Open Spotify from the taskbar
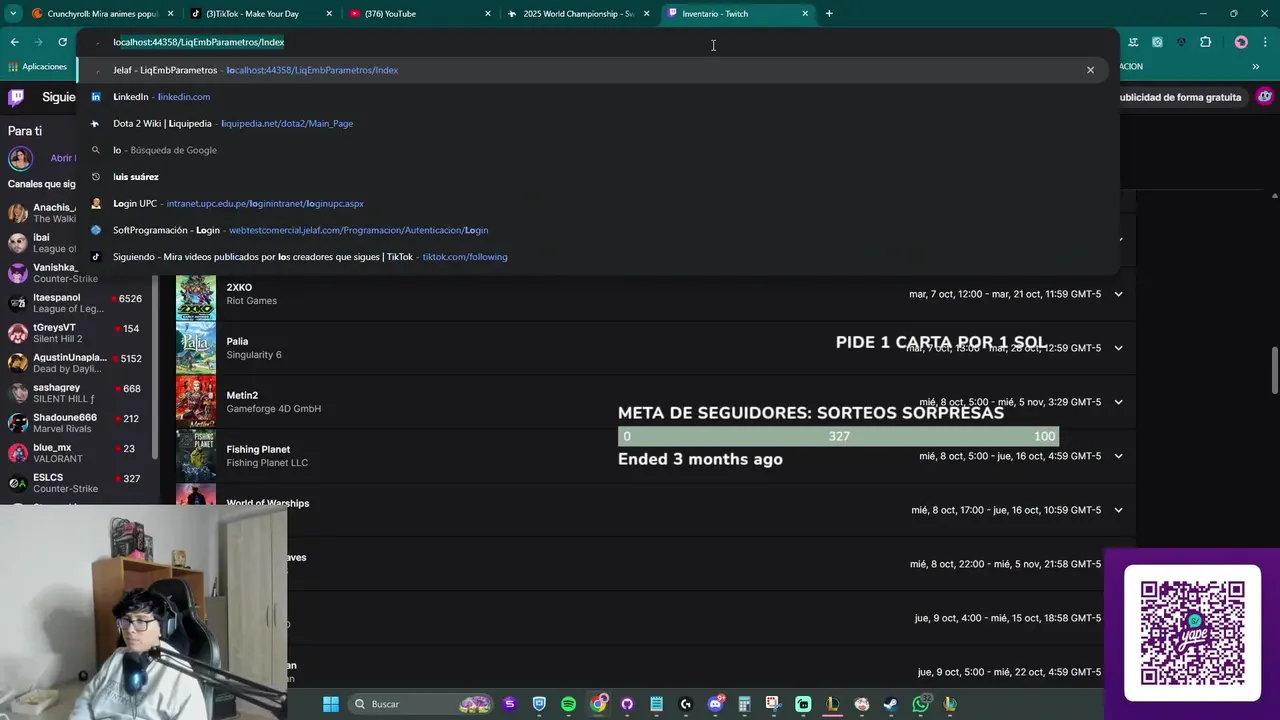1280x720 pixels. [x=568, y=704]
